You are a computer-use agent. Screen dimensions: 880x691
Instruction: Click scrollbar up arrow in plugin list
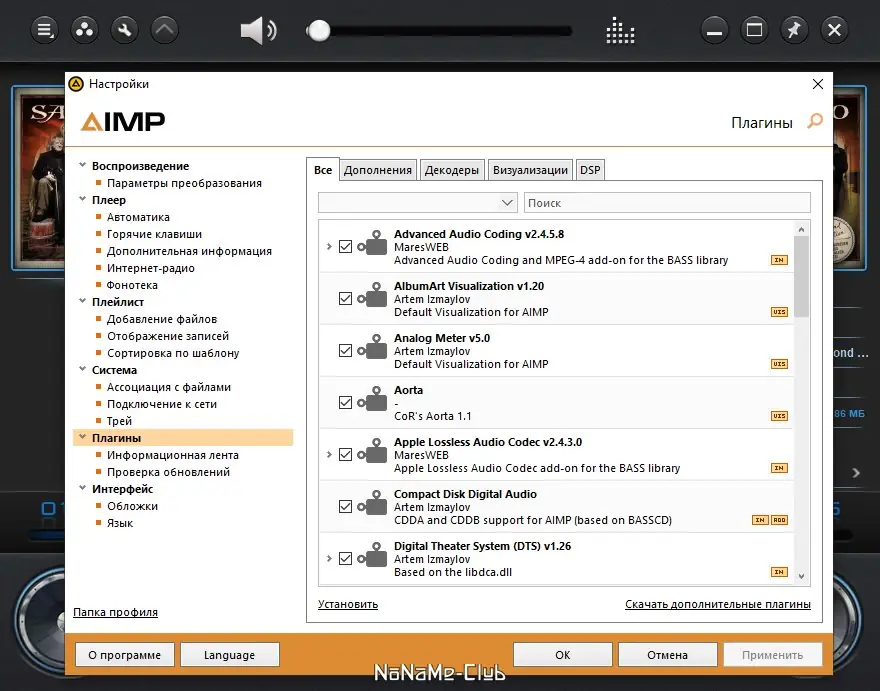coord(801,229)
